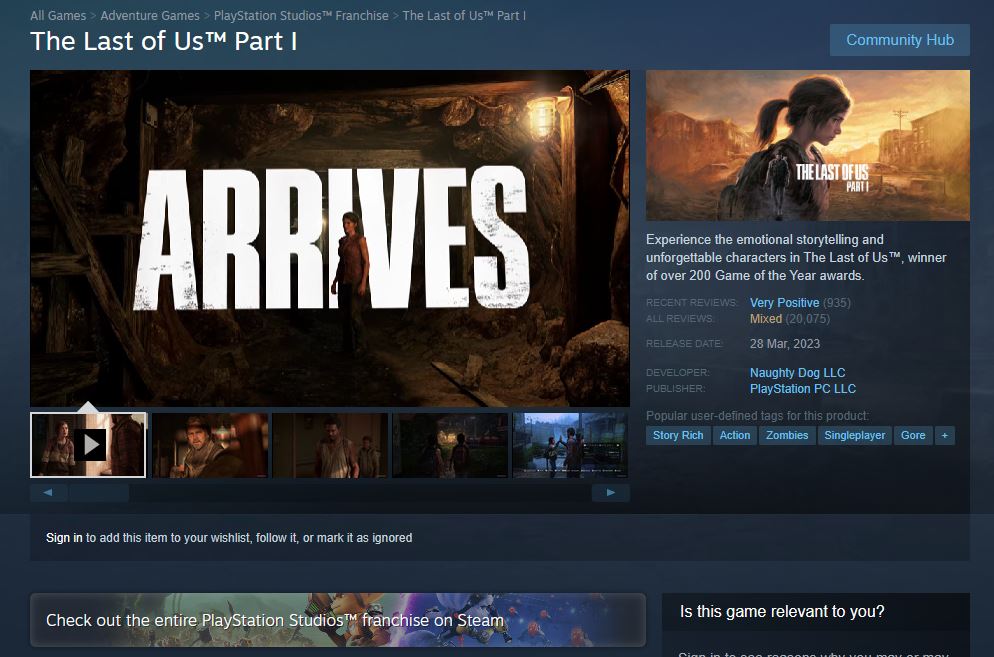The height and width of the screenshot is (657, 994).
Task: Open PlayStation Studios Franchise breadcrumb
Action: pos(301,16)
